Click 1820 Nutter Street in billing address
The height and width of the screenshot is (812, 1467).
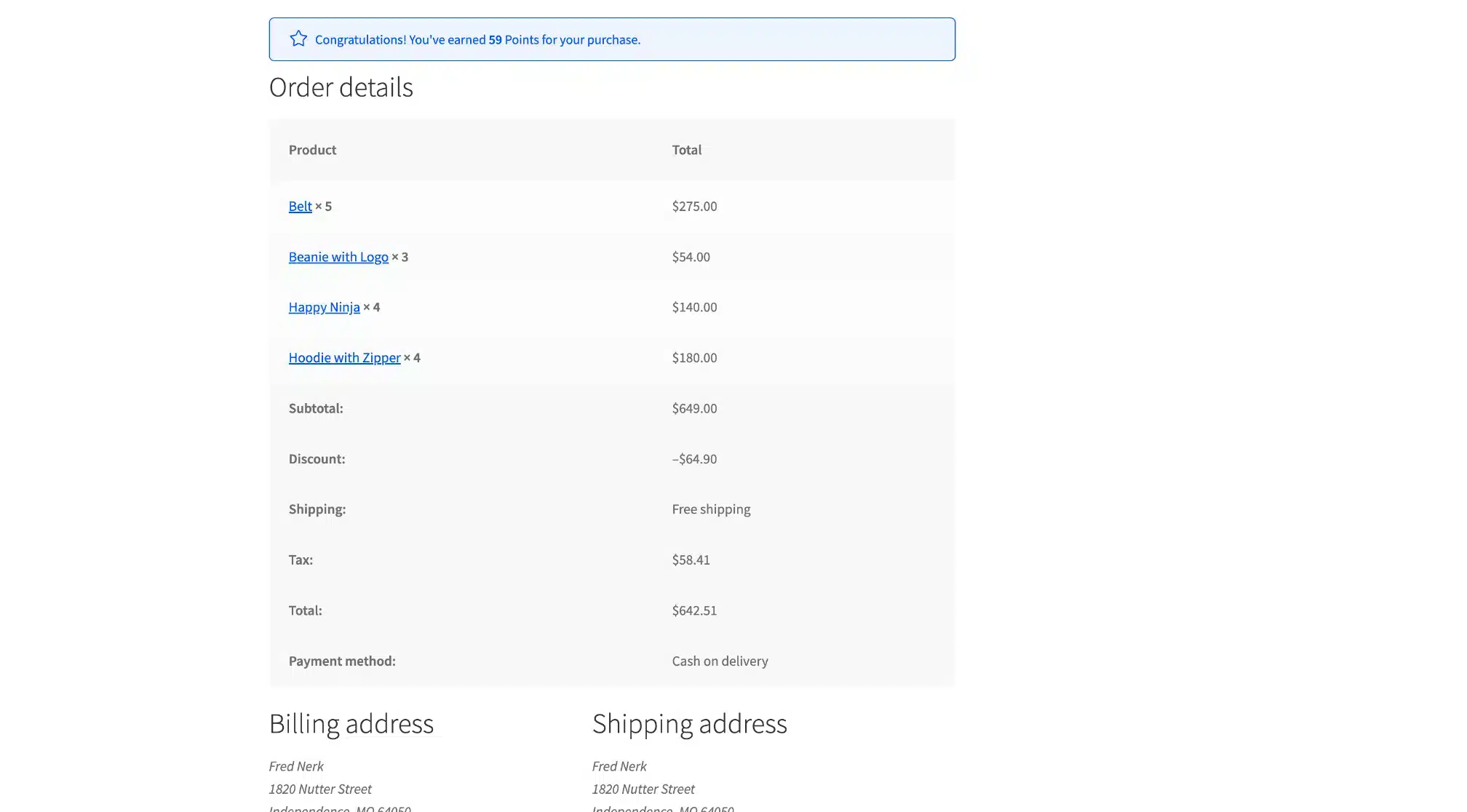tap(320, 789)
